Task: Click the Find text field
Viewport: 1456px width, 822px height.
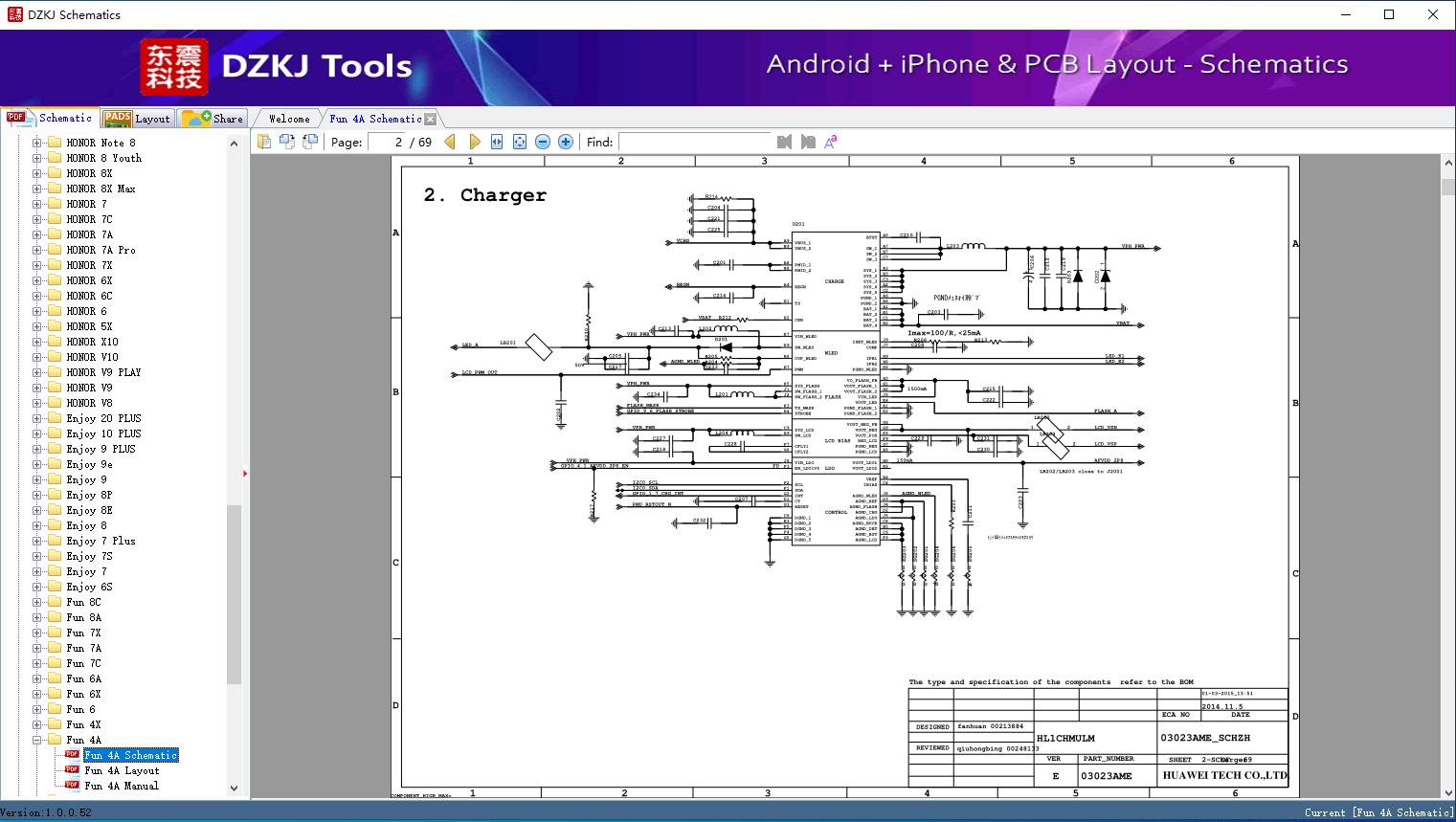Action: pos(694,142)
